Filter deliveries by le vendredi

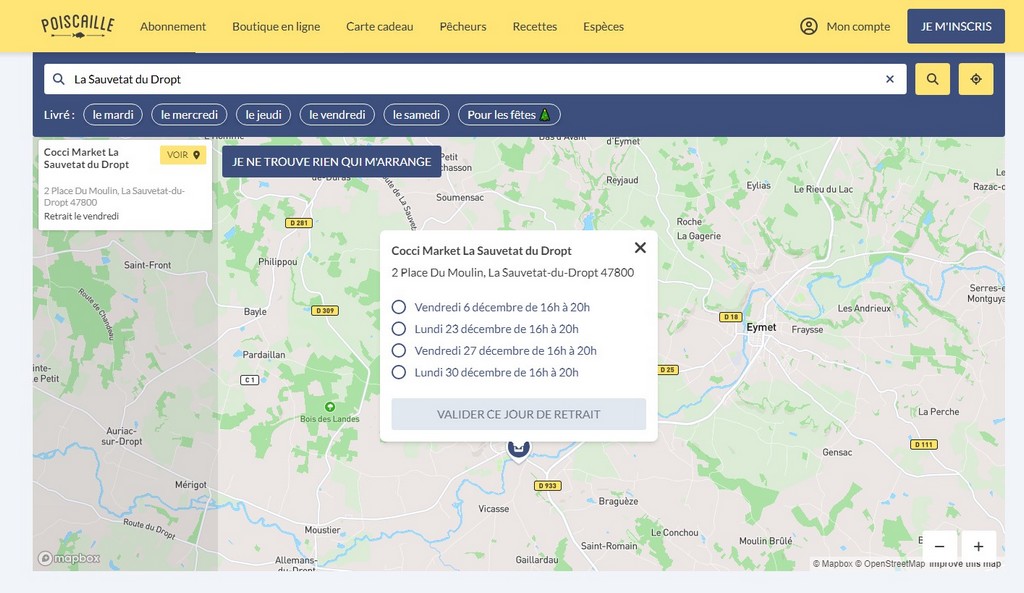[337, 115]
